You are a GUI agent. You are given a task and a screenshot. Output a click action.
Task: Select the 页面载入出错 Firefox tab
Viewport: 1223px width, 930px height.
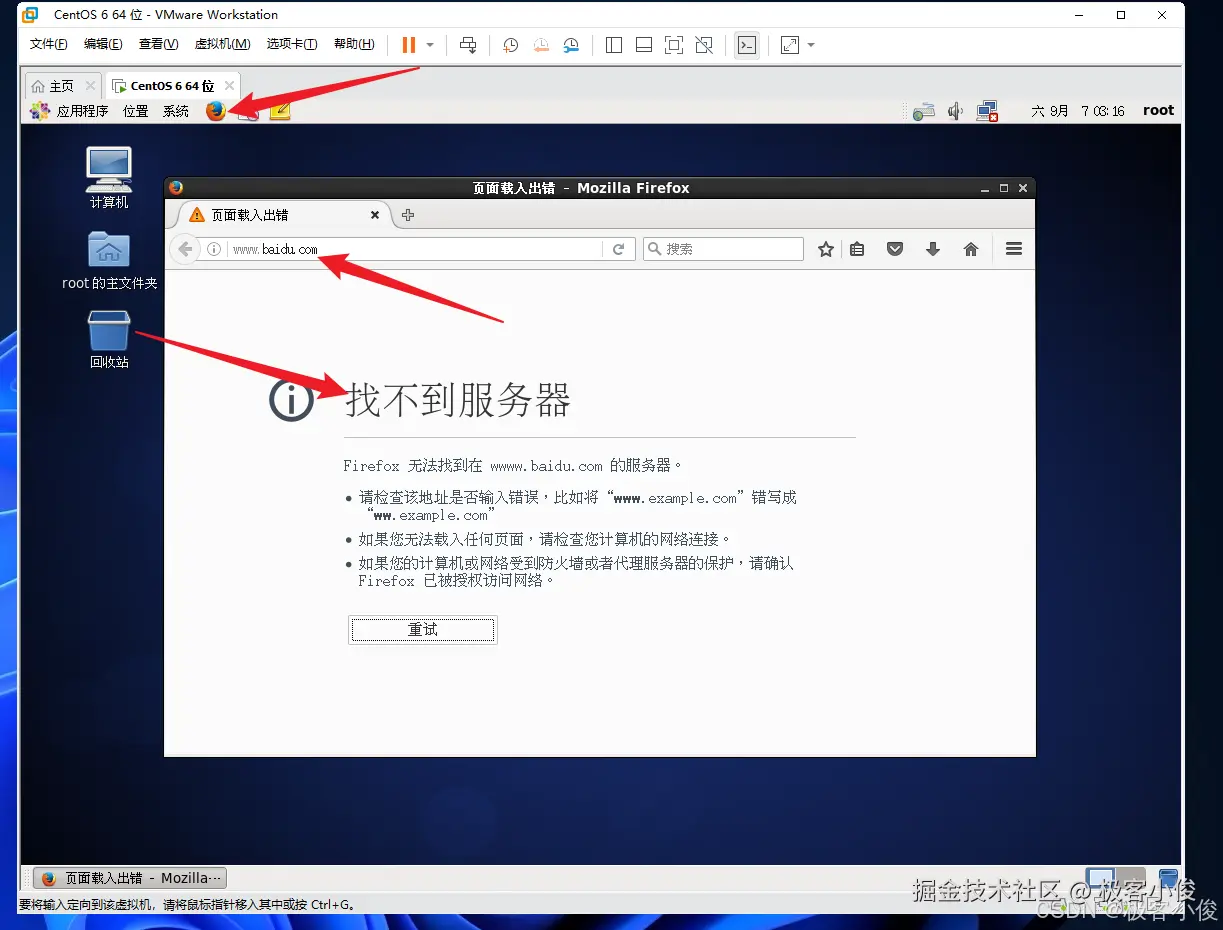(284, 215)
